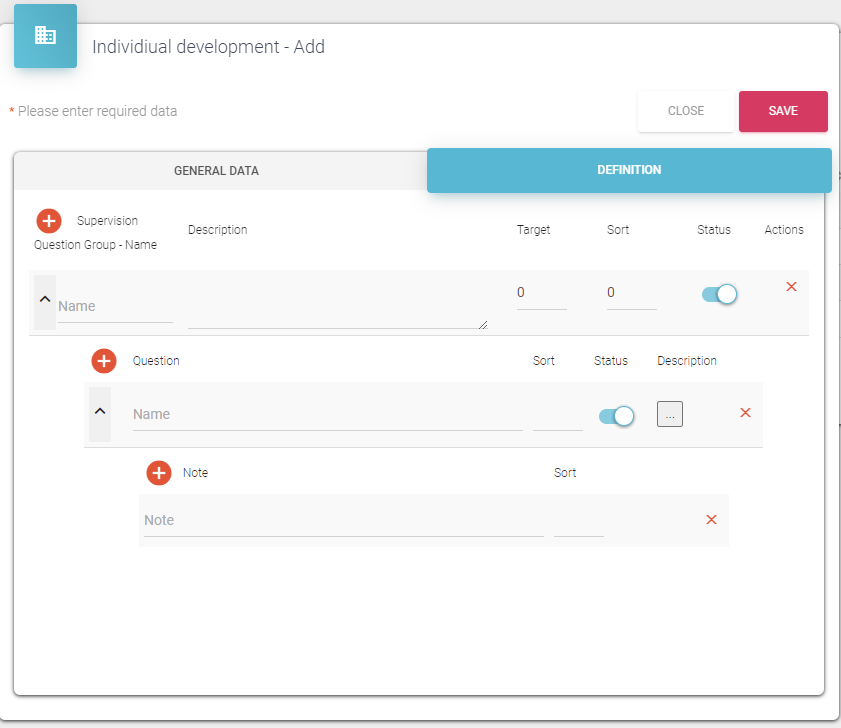Remove the question row with red X
The width and height of the screenshot is (841, 728).
coord(745,413)
